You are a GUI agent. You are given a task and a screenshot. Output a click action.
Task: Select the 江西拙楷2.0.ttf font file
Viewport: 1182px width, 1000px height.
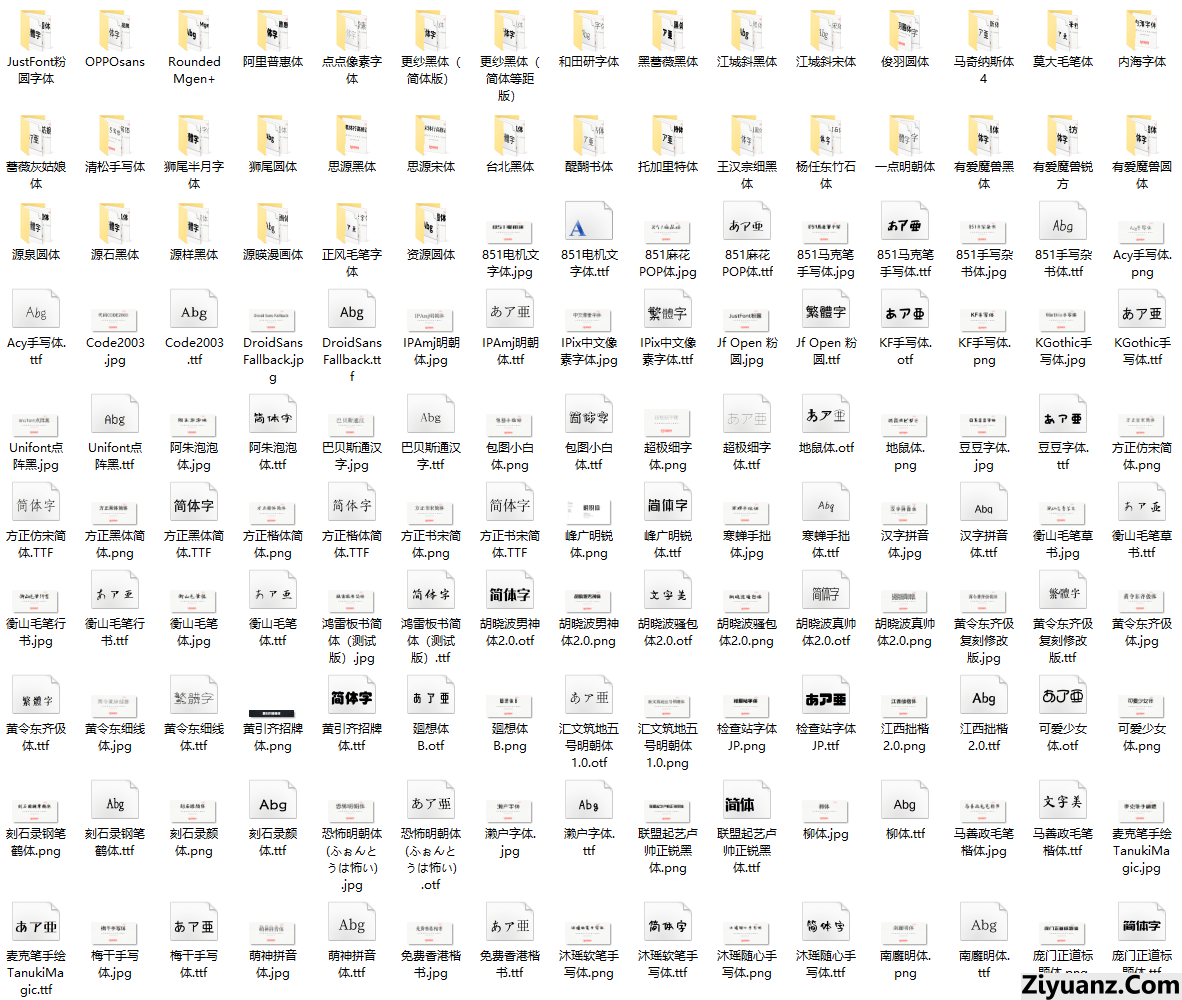[983, 700]
